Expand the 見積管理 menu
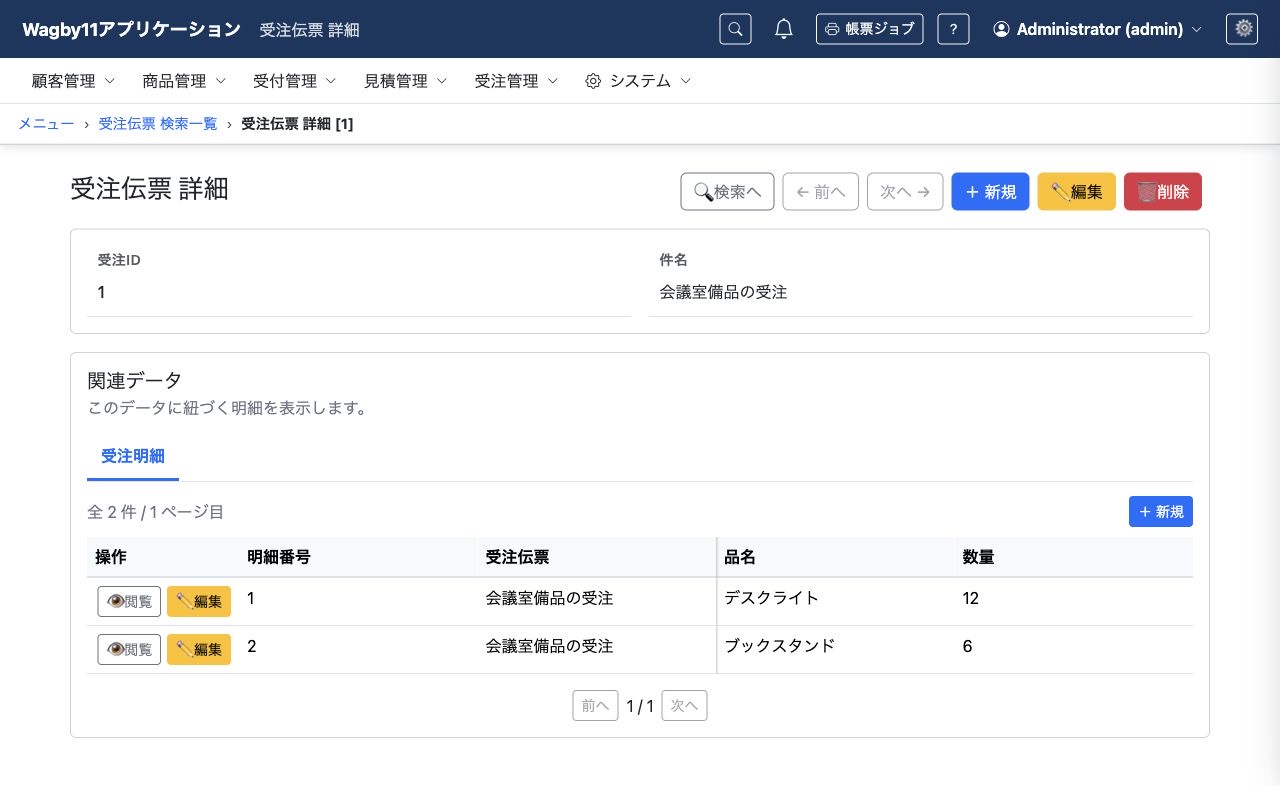1280x786 pixels. click(406, 81)
